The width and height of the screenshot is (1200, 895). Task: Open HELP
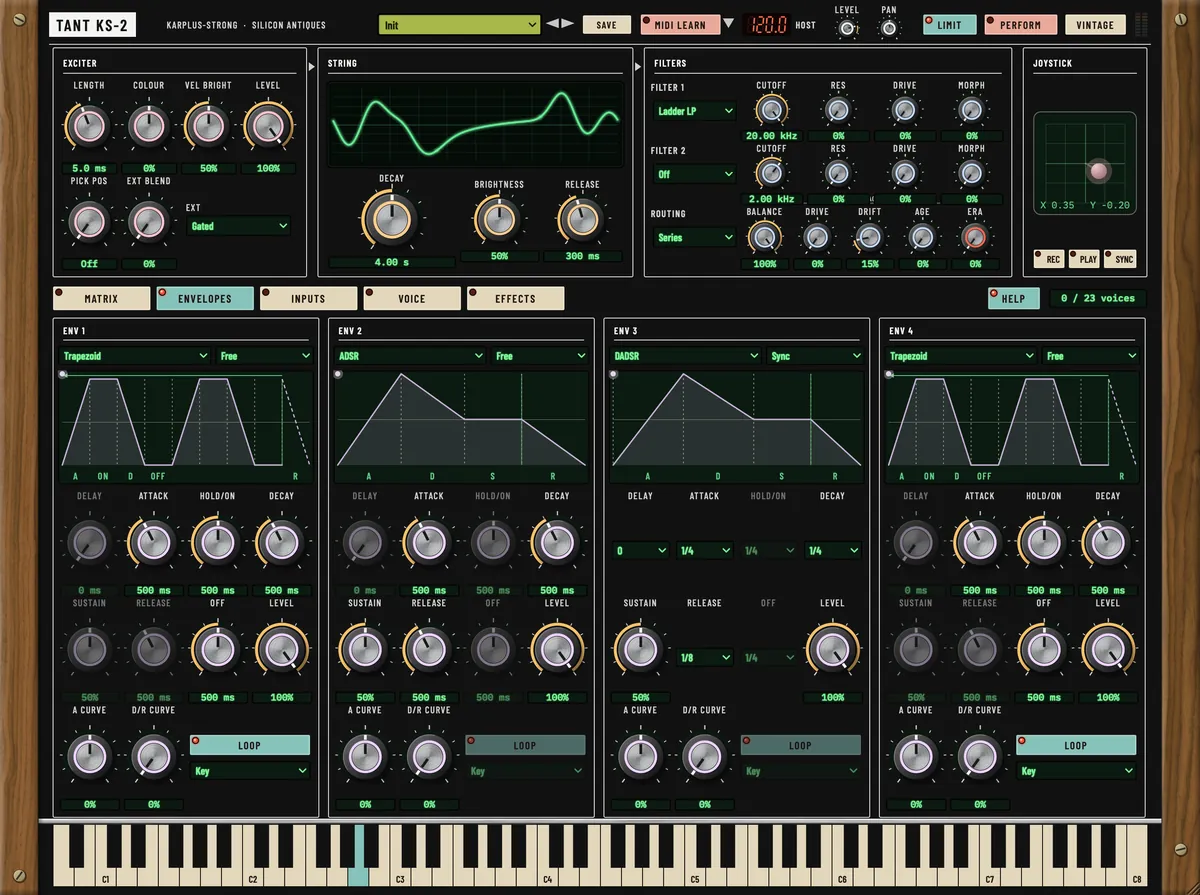coord(1014,298)
